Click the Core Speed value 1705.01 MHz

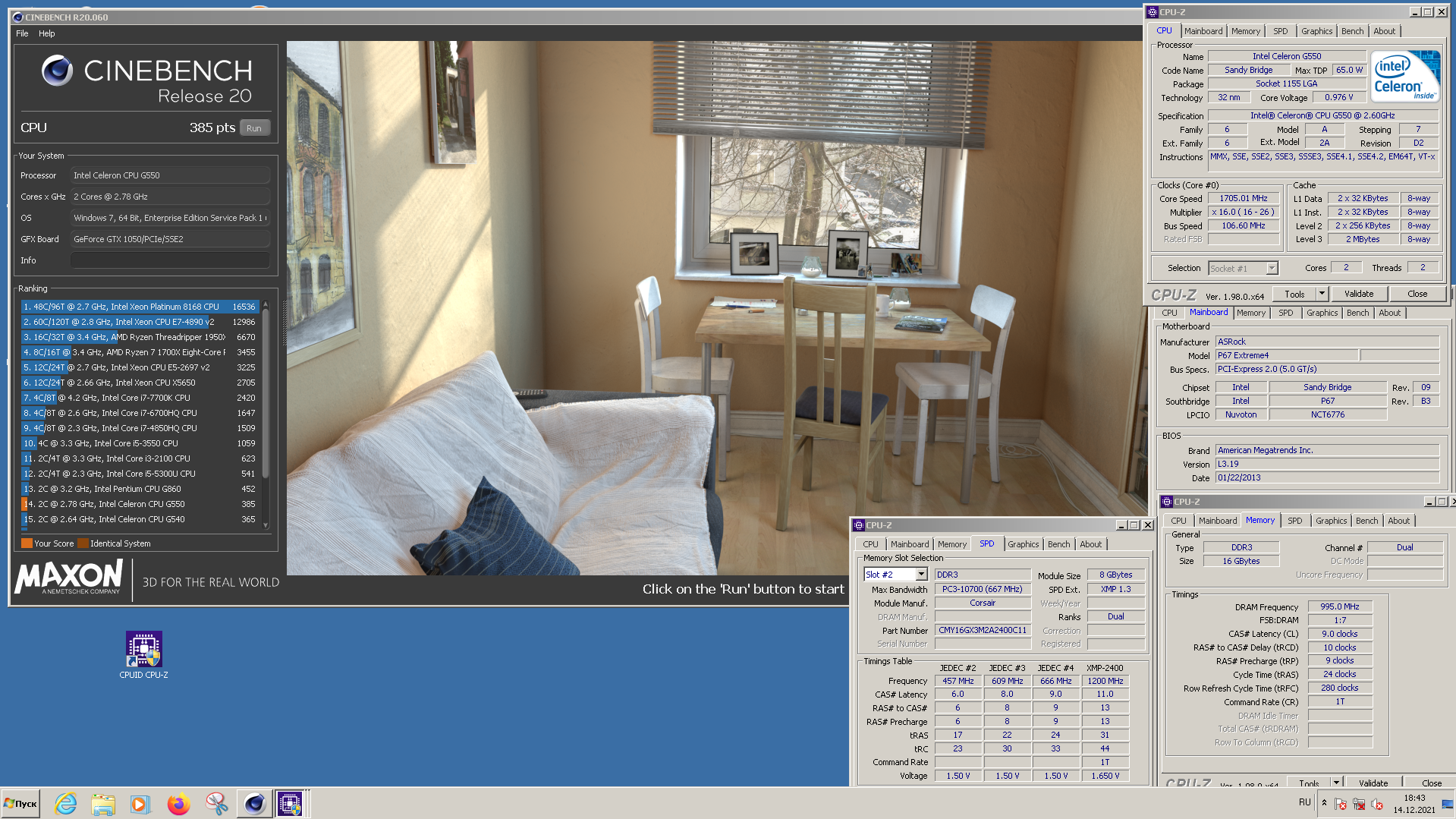click(x=1244, y=198)
